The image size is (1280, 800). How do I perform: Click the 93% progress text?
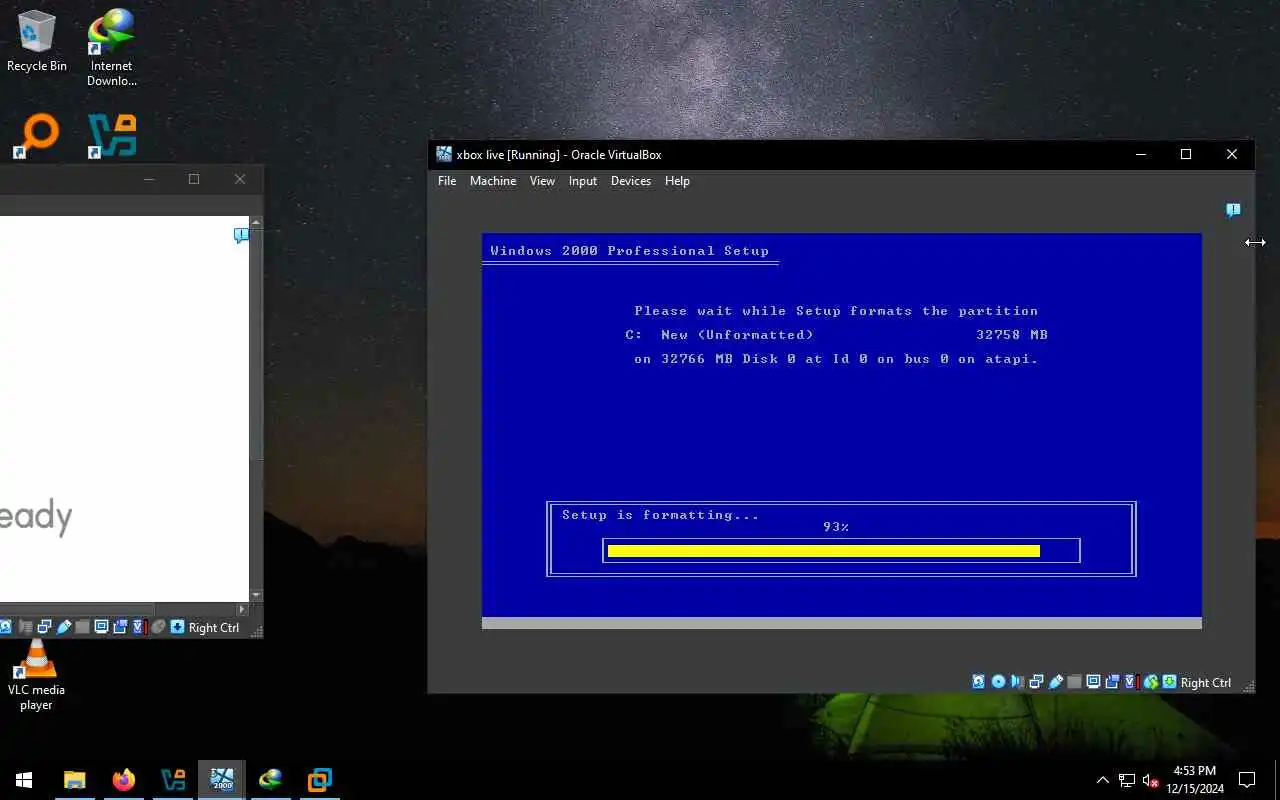(x=836, y=527)
